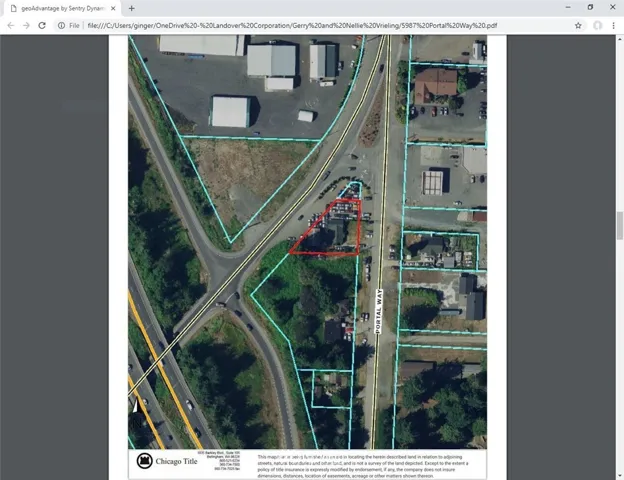Close the geoAdvantage by Sentry Dynamics tab
624x480 pixels.
click(113, 8)
